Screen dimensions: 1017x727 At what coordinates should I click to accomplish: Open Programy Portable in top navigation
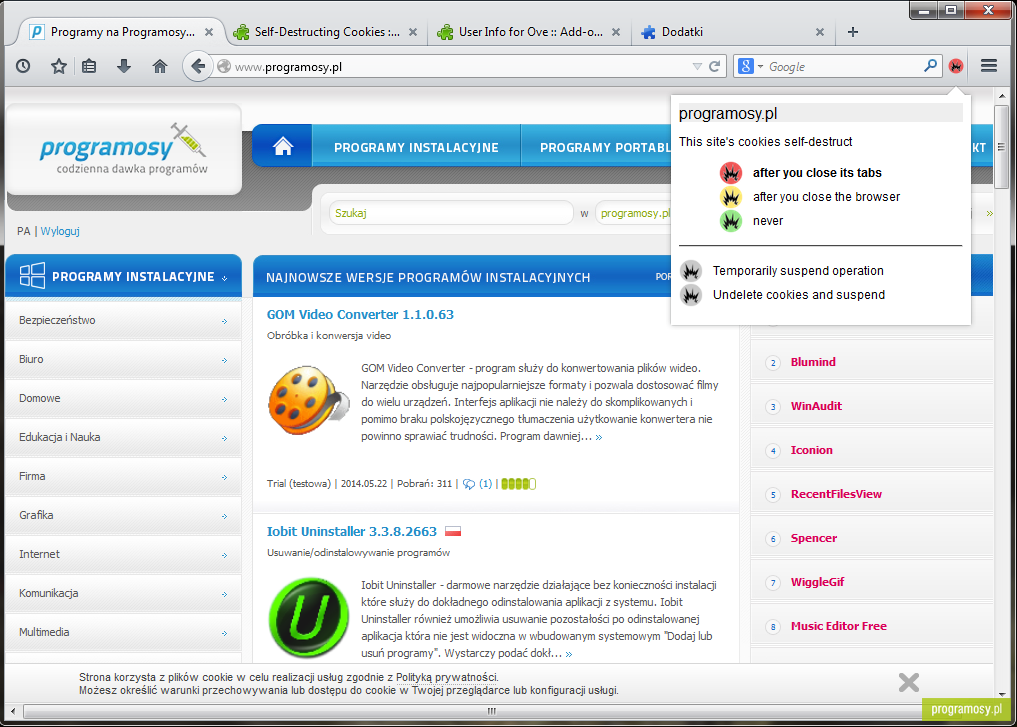[605, 147]
